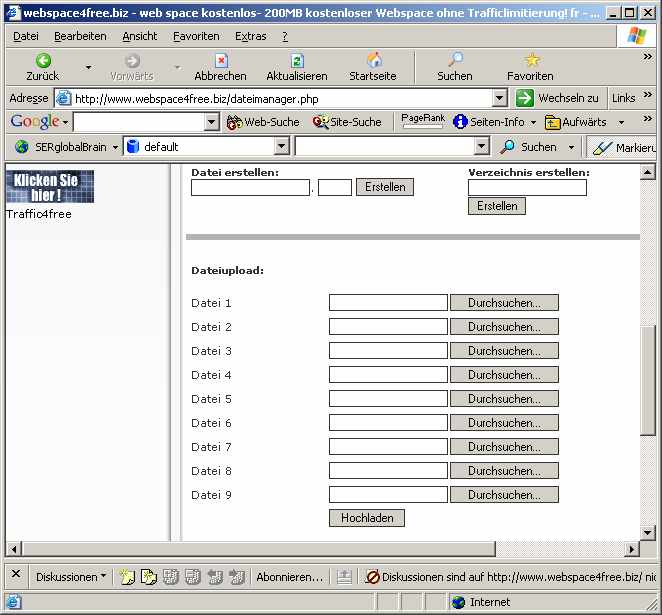The height and width of the screenshot is (615, 662).
Task: Click the Zurück back arrow icon
Action: [43, 61]
